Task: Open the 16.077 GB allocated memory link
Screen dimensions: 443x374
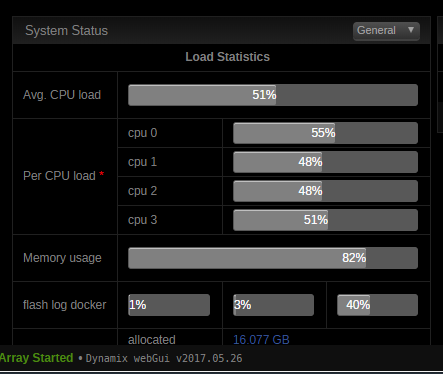Action: [x=261, y=340]
